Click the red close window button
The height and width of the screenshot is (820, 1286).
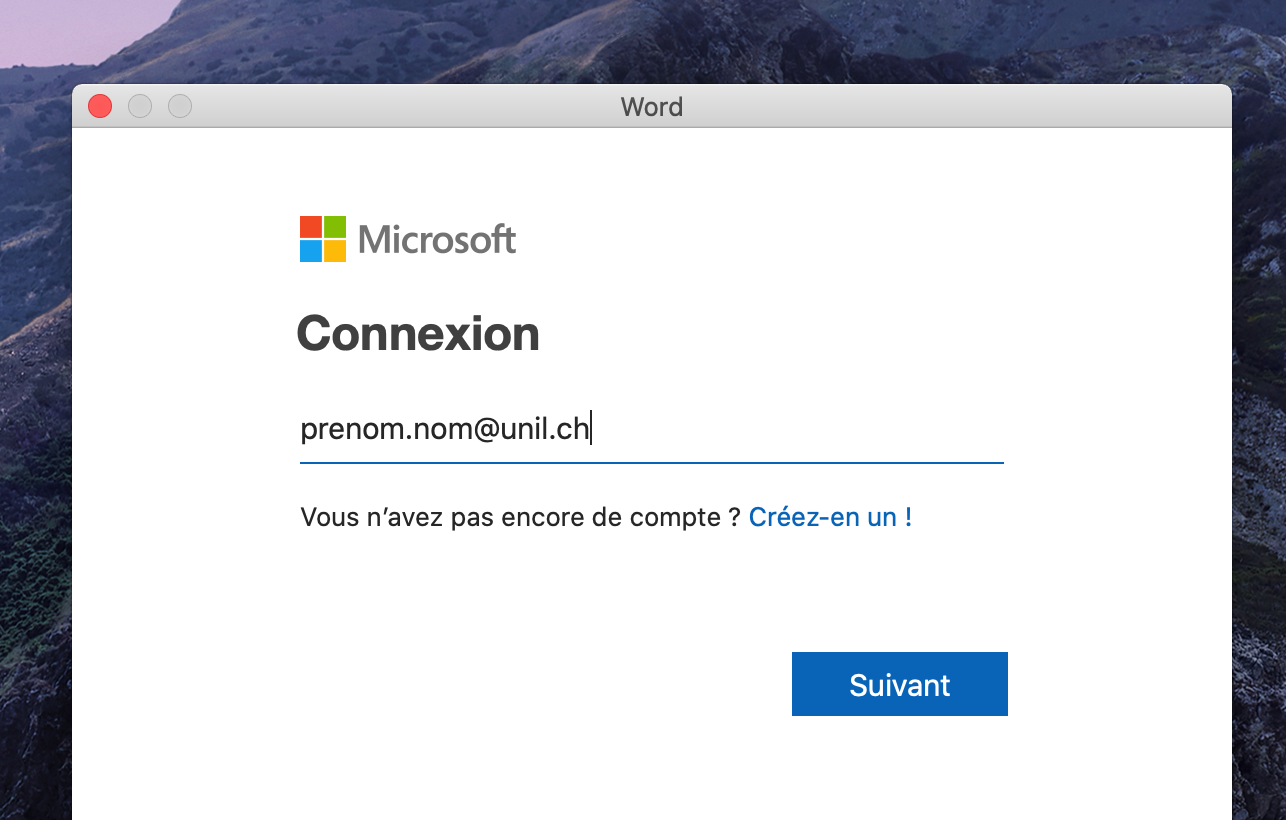pyautogui.click(x=100, y=106)
